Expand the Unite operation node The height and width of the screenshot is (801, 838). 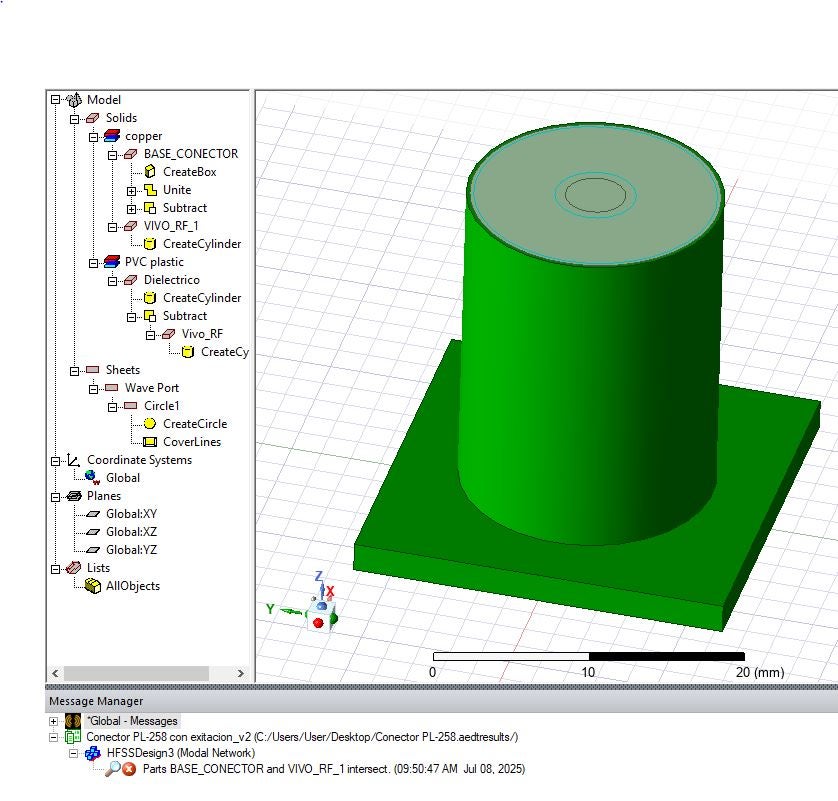131,191
